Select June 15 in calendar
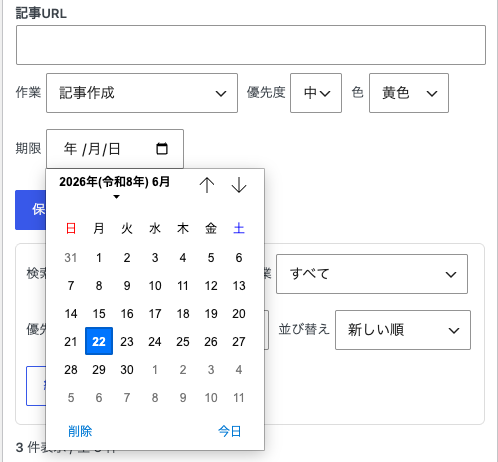498x462 pixels. click(99, 314)
